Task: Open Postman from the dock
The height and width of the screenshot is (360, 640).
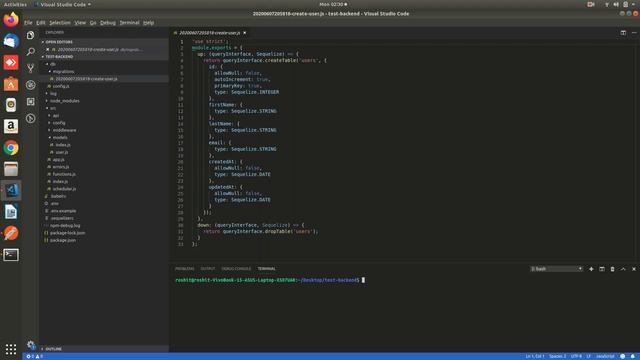Action: click(11, 233)
